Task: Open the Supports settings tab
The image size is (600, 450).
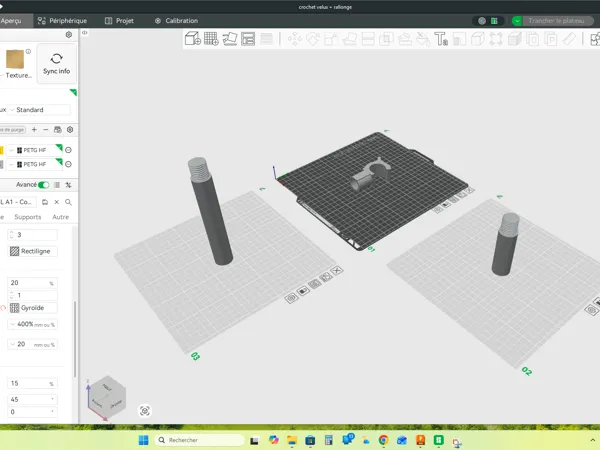Action: coord(28,217)
